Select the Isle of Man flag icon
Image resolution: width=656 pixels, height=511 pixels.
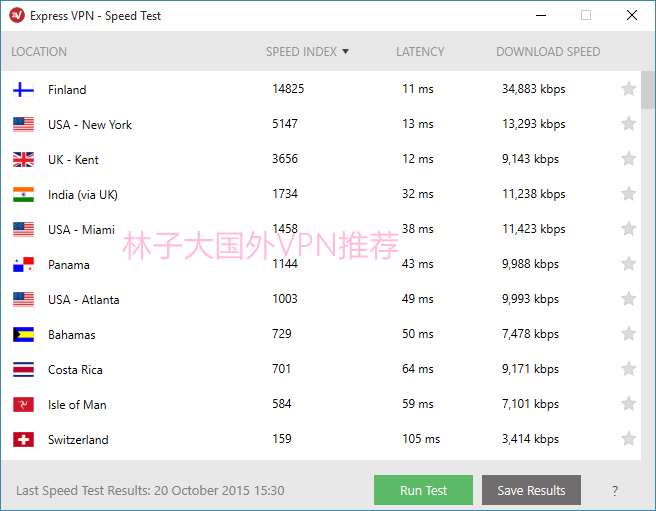pyautogui.click(x=23, y=405)
